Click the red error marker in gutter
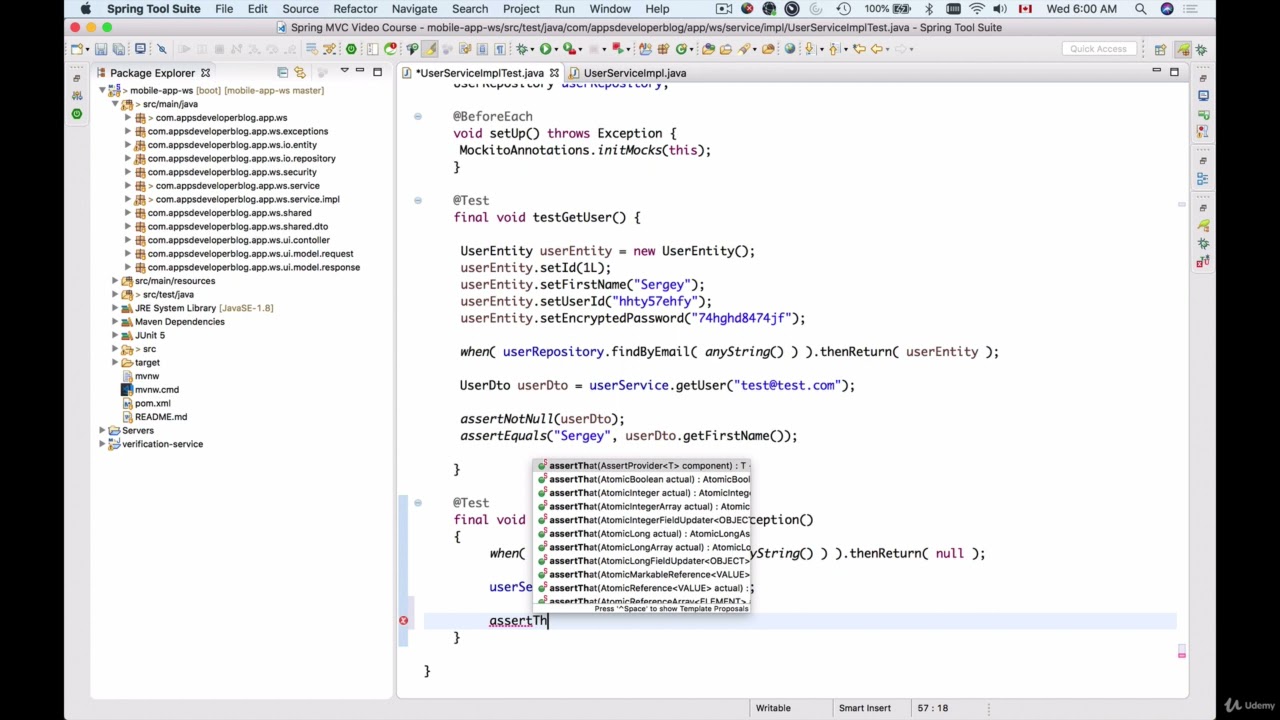The width and height of the screenshot is (1280, 720). [x=403, y=620]
